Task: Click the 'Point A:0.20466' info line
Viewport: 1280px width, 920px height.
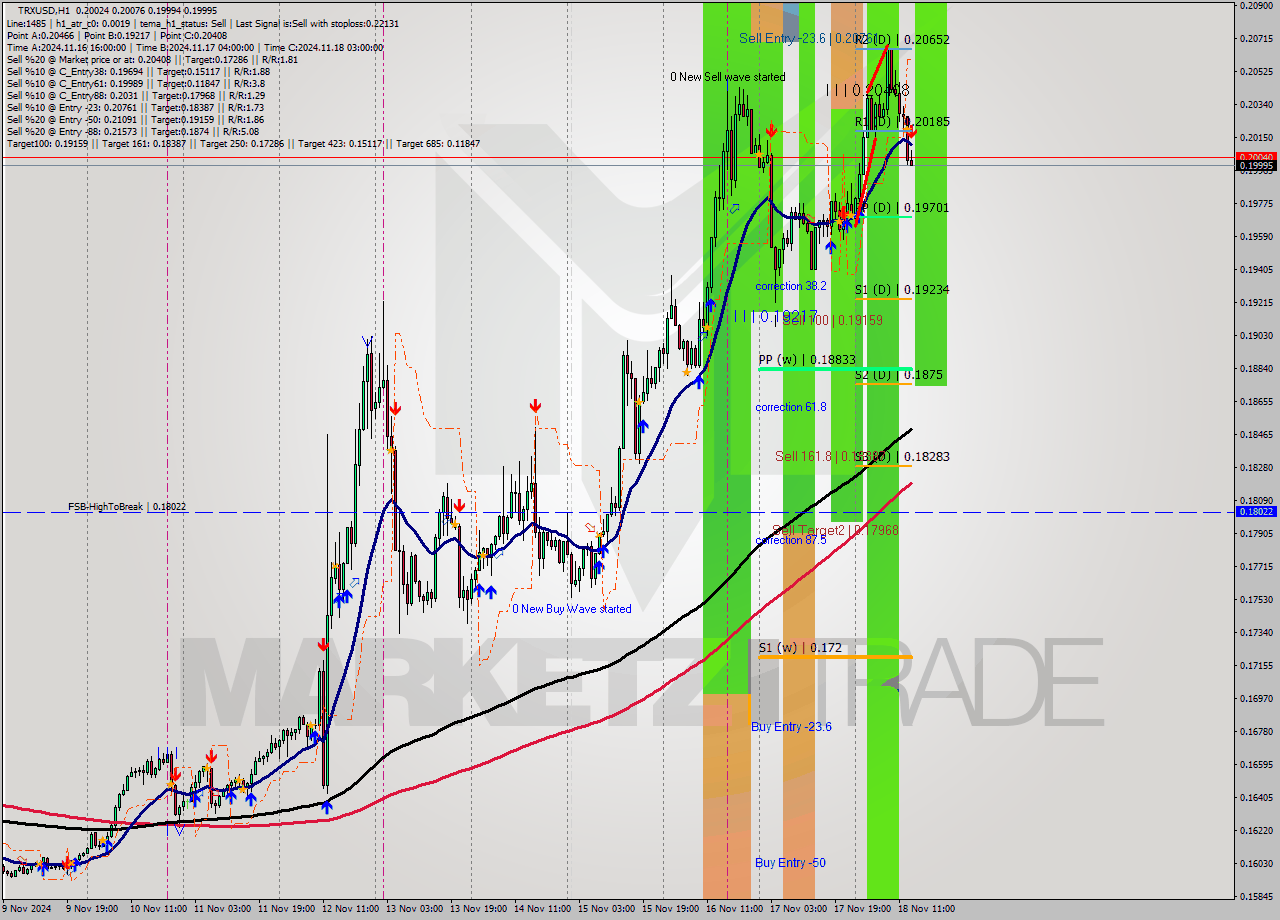Action: (x=117, y=35)
